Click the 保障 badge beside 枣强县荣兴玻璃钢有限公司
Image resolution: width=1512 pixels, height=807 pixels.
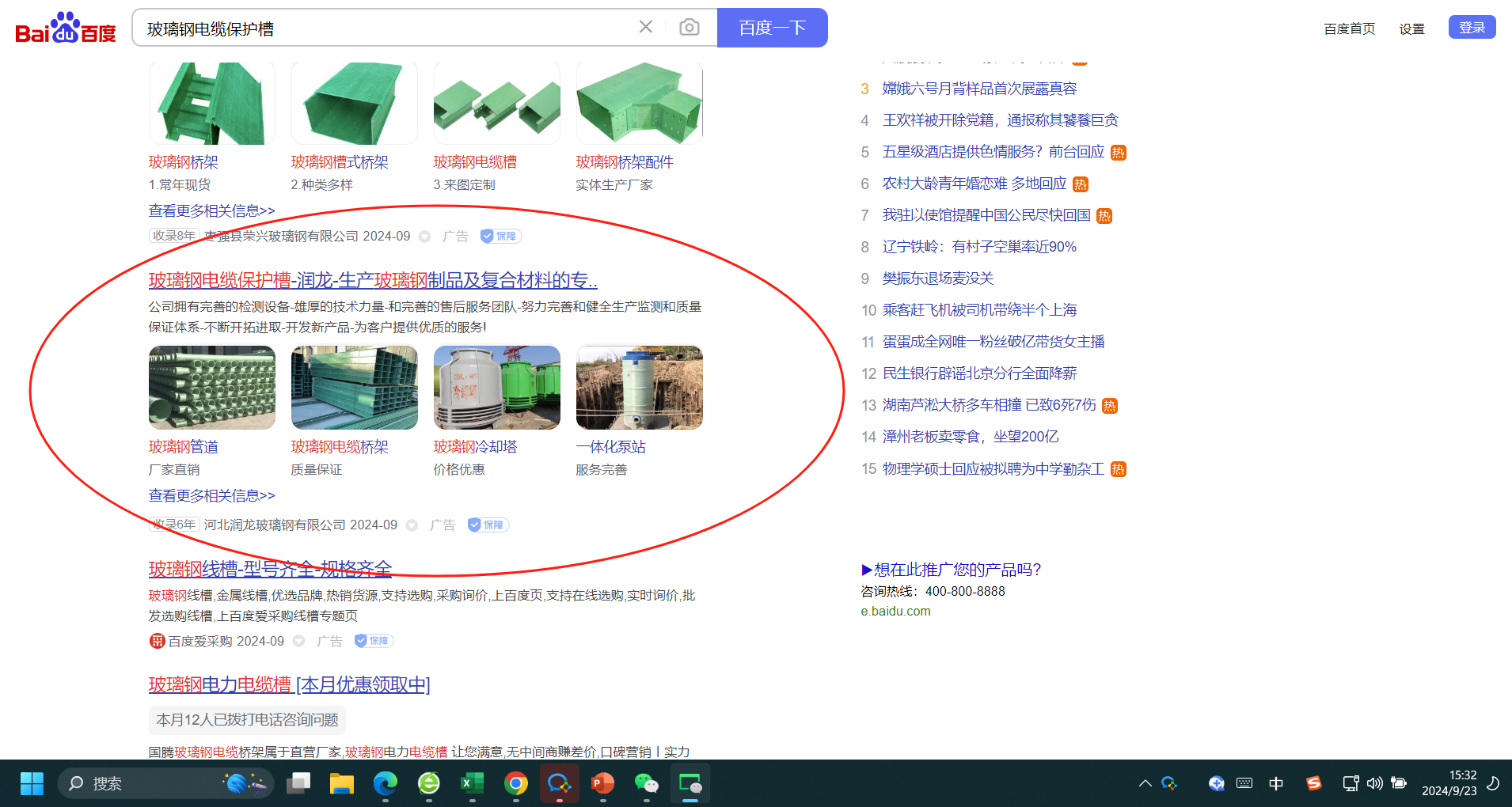click(x=500, y=236)
